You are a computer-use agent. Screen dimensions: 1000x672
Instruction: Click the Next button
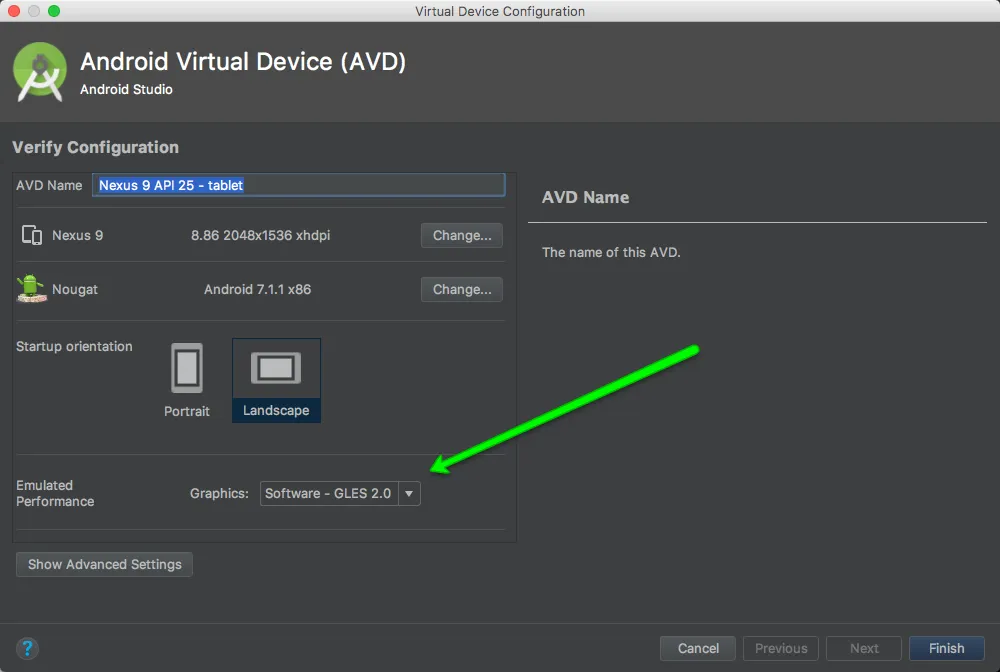864,648
